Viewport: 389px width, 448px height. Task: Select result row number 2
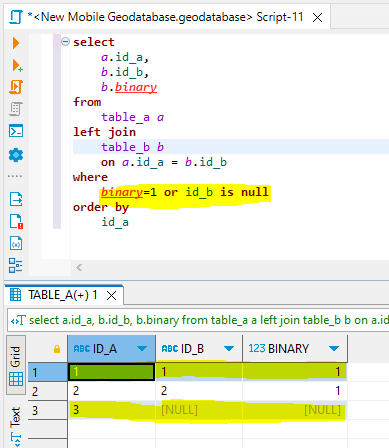point(48,391)
